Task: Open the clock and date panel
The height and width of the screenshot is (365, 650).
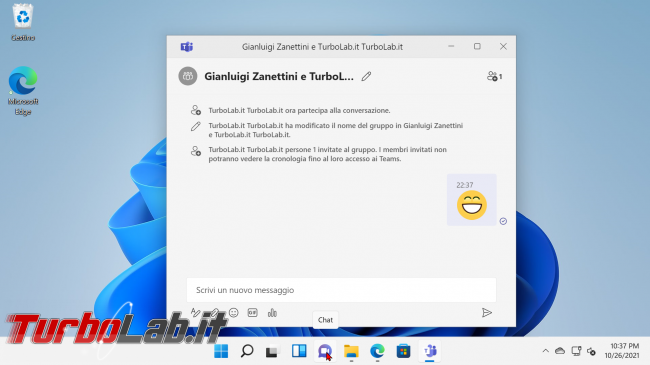Action: tap(621, 351)
